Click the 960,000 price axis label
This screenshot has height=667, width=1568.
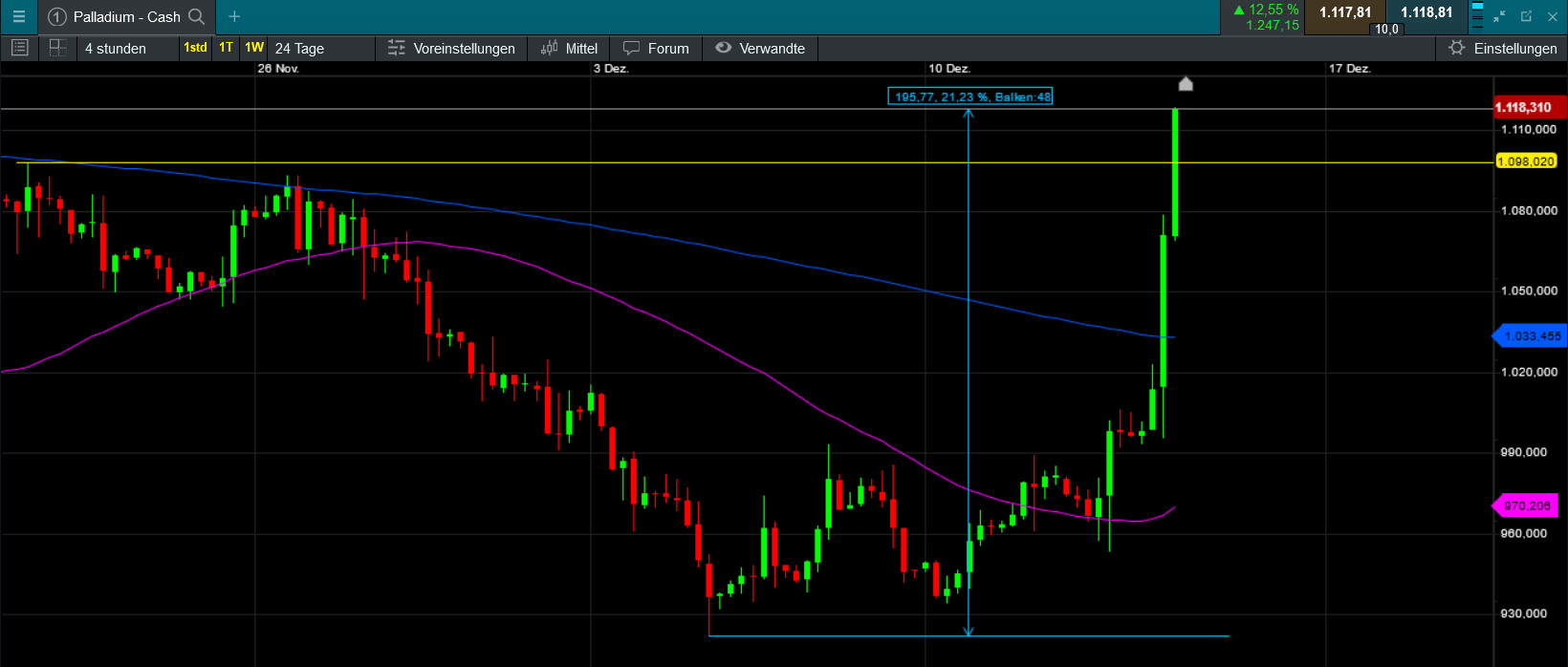point(1524,533)
